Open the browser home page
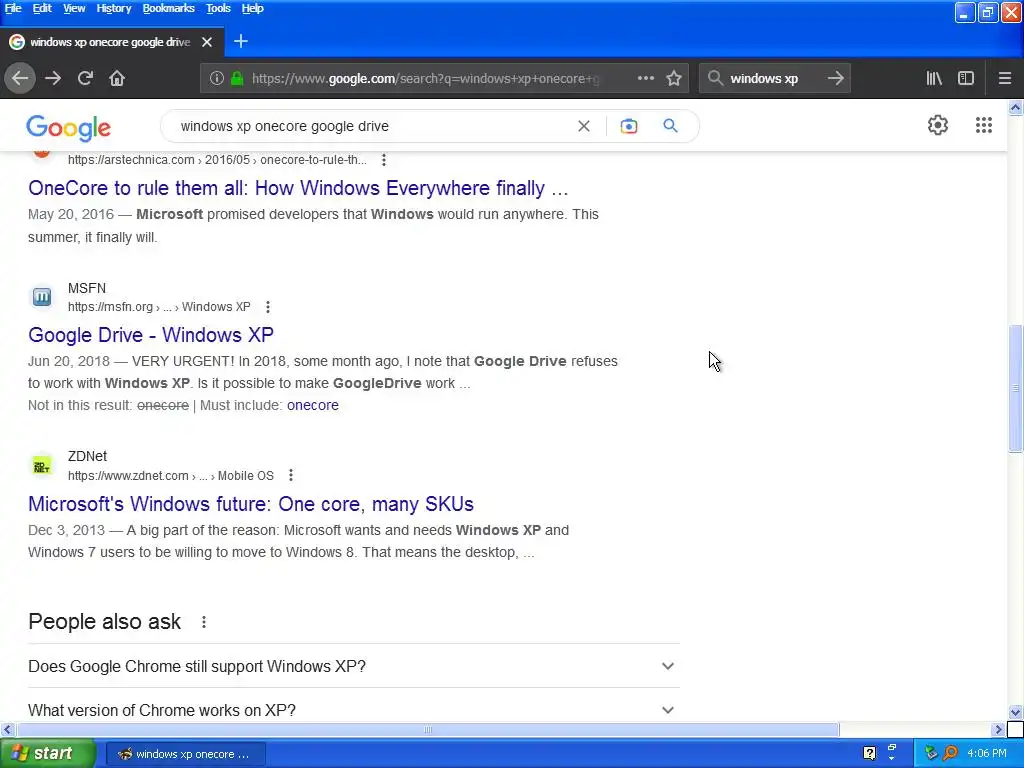 pyautogui.click(x=117, y=78)
